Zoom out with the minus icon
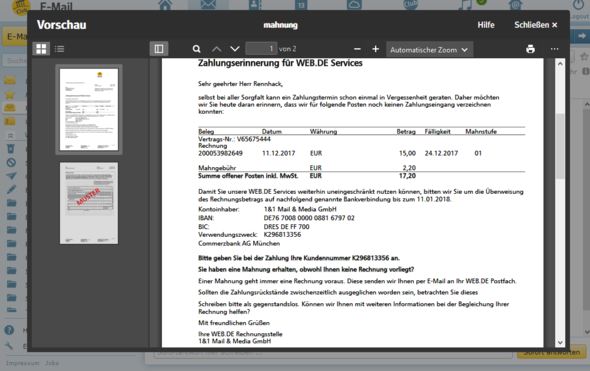 [357, 49]
